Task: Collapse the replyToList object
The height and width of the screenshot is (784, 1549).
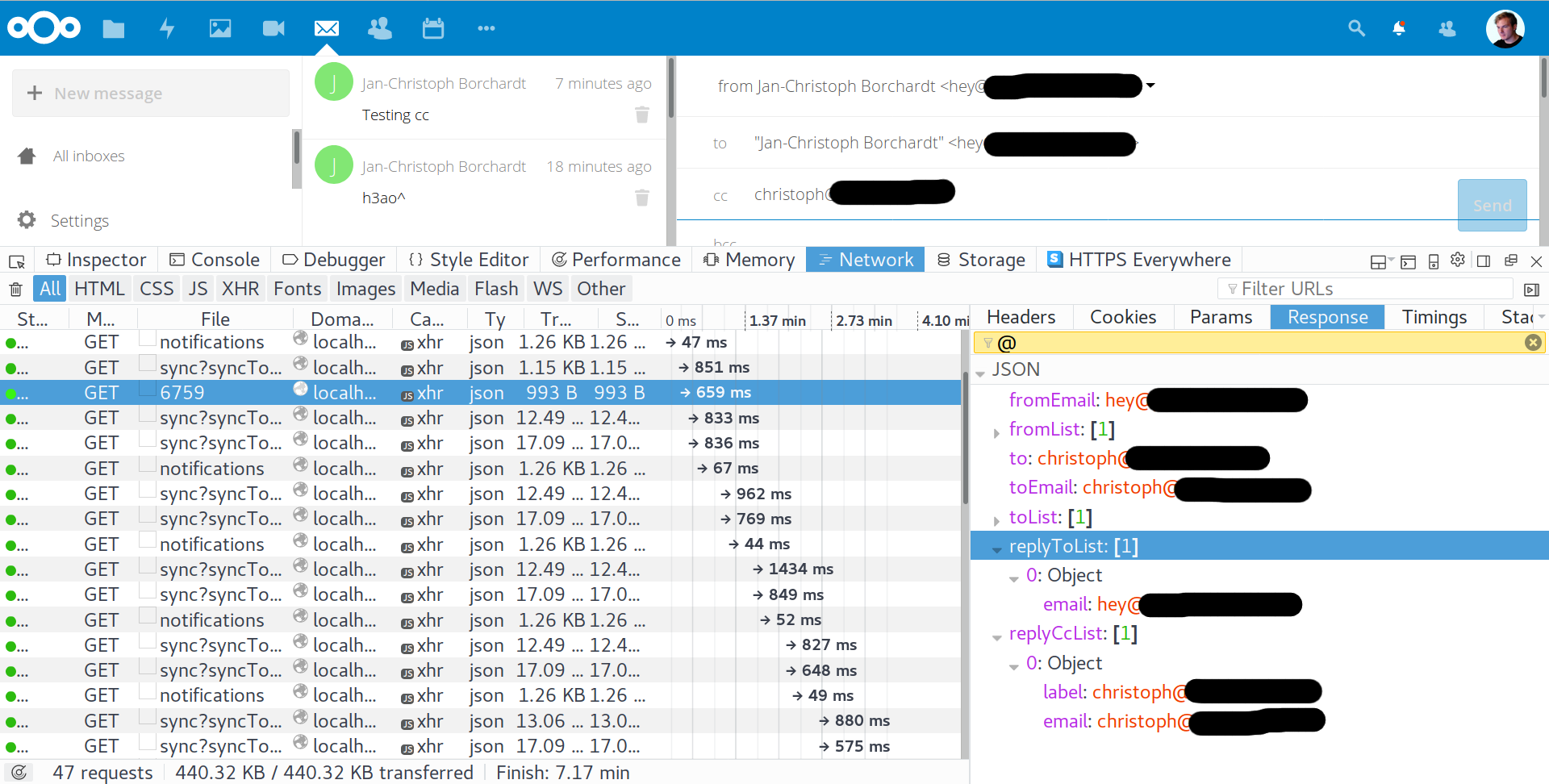Action: pos(999,548)
